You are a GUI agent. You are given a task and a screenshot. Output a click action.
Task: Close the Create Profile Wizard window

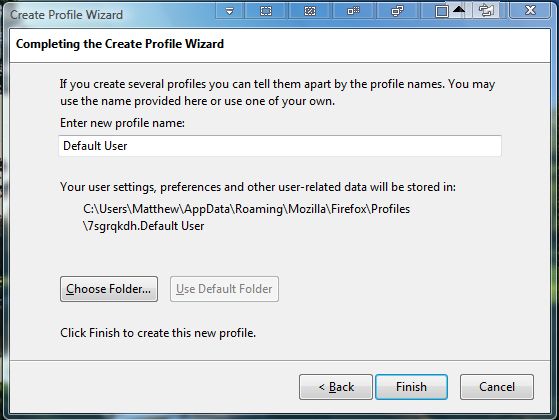(x=530, y=10)
